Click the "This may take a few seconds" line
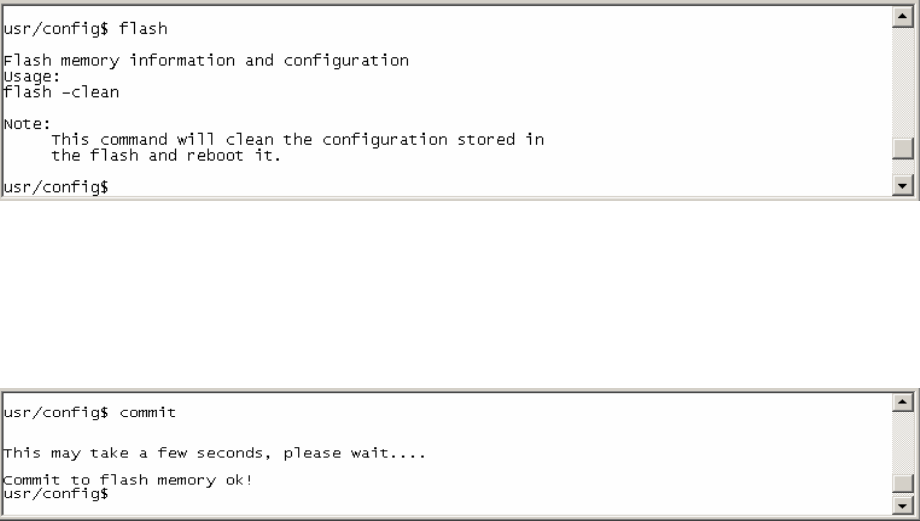Screen dimensions: 920x521 [215, 454]
